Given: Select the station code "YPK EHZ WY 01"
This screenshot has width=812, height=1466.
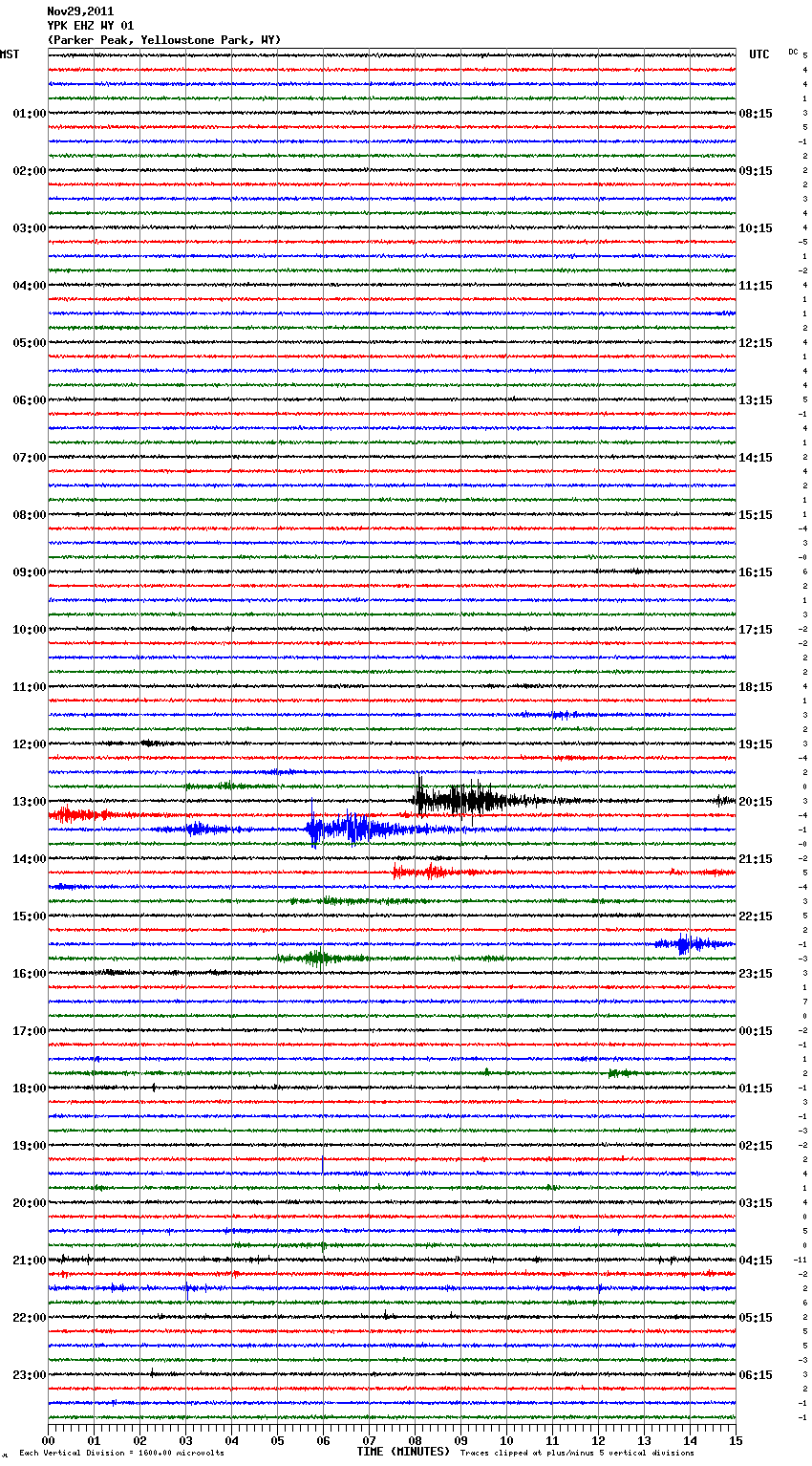Looking at the screenshot, I should point(91,26).
